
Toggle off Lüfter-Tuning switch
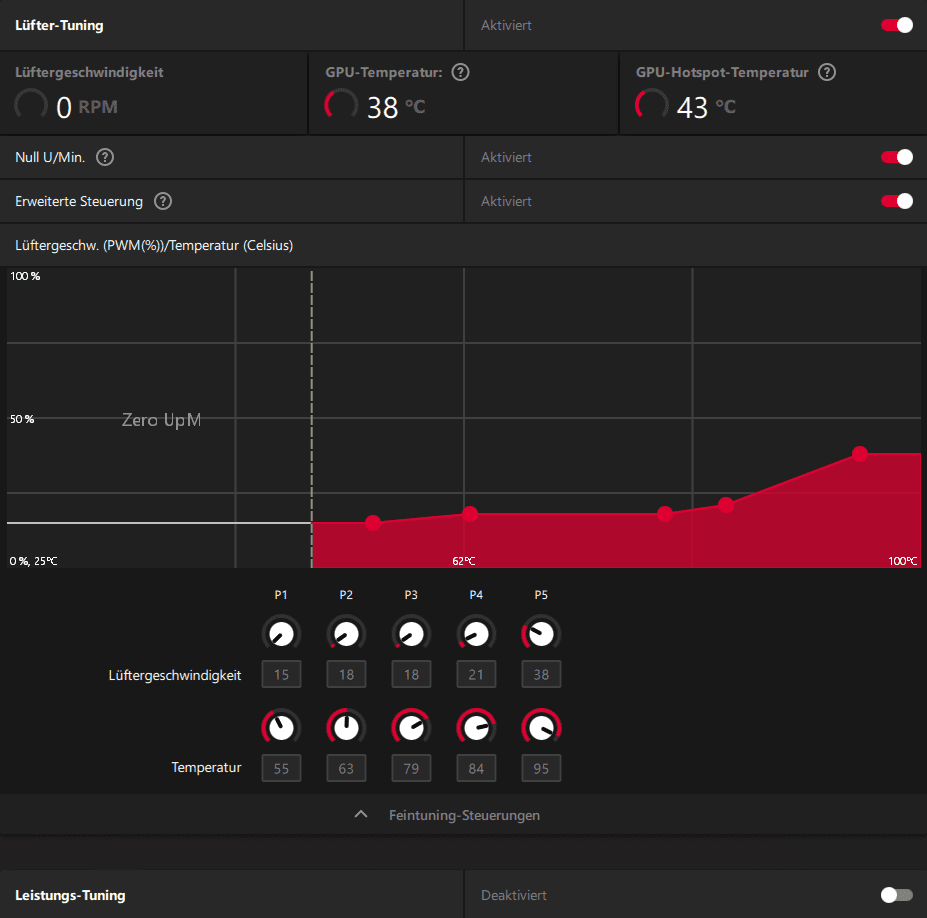pos(897,25)
